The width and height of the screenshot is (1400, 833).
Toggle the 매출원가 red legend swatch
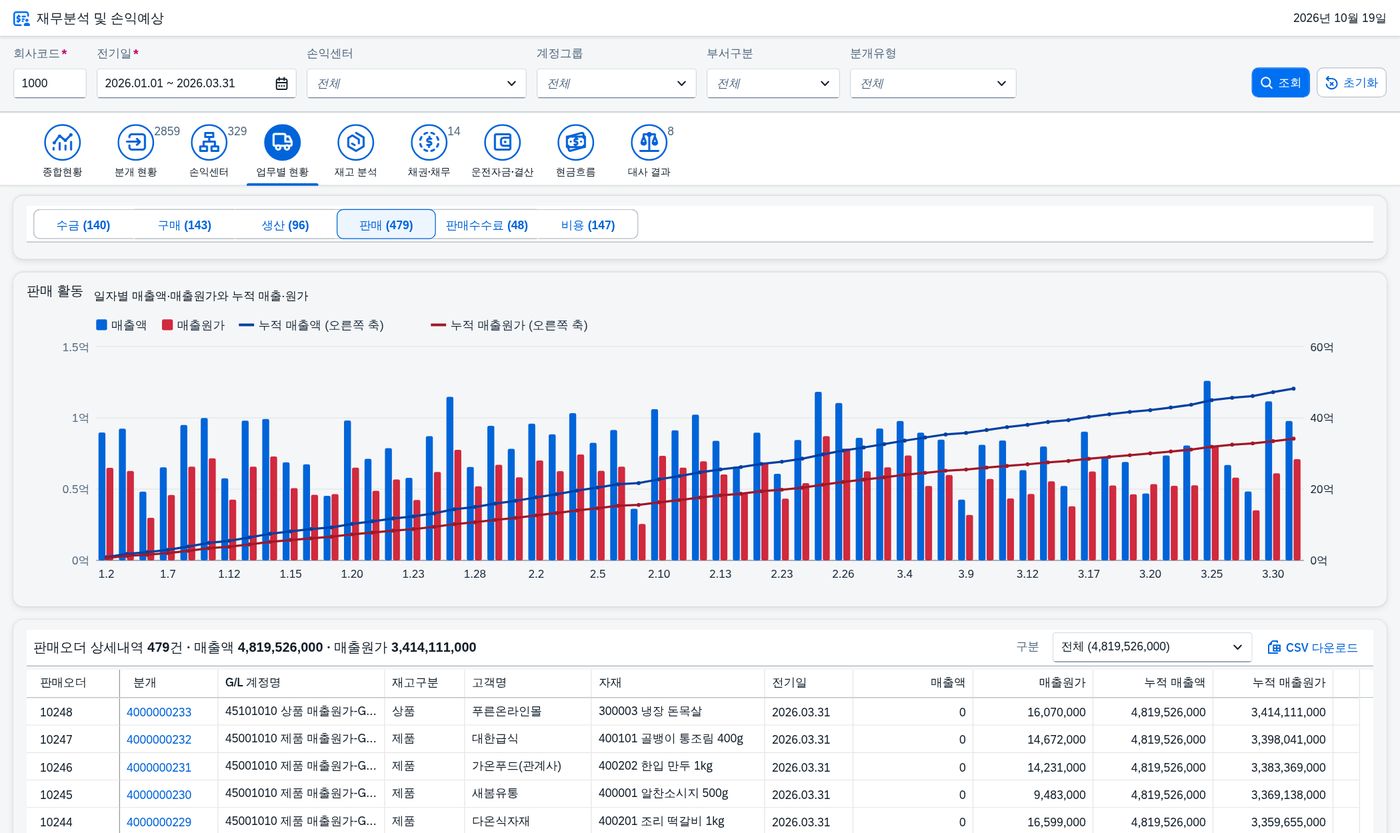coord(167,325)
